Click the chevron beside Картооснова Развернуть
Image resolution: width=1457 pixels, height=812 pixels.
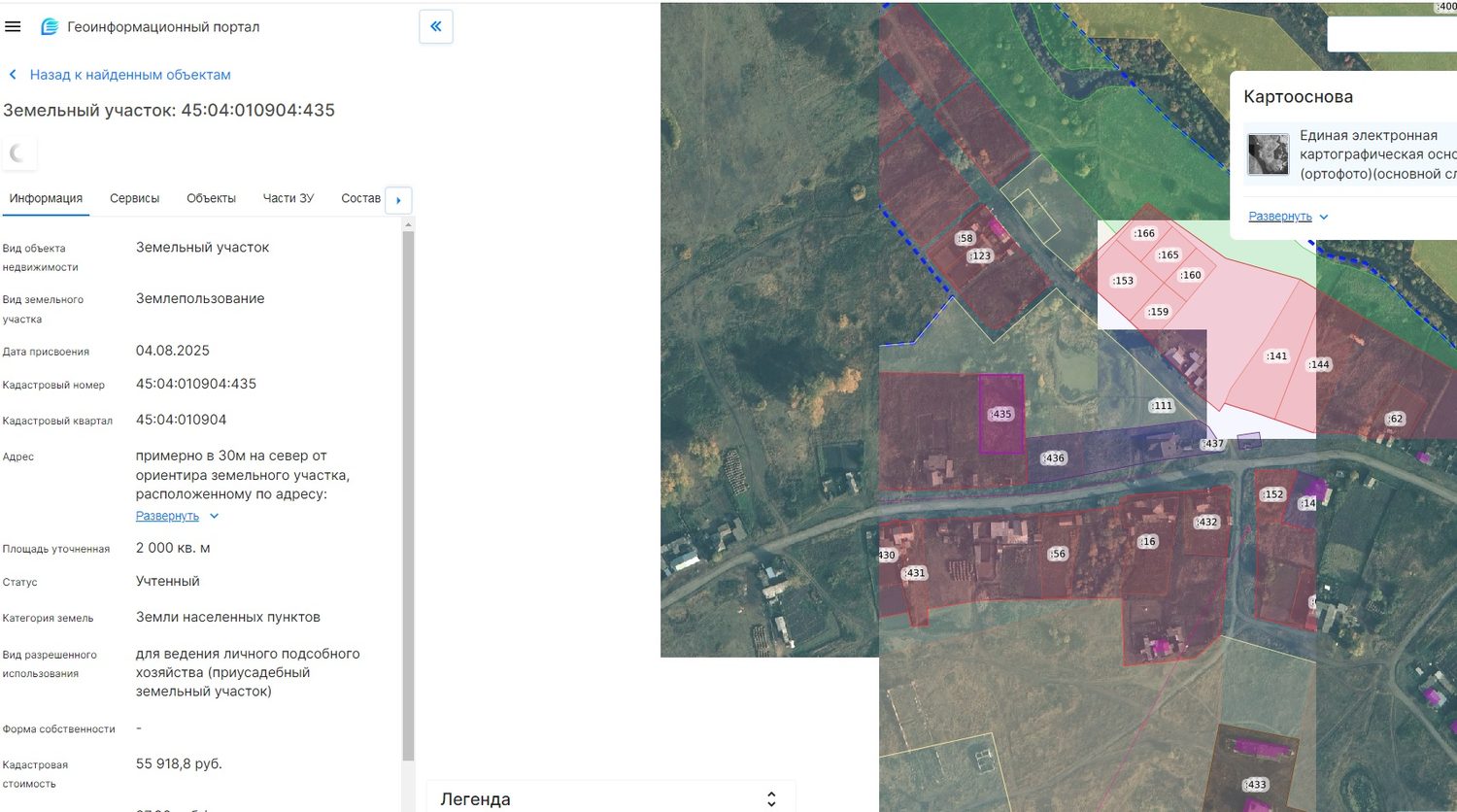[x=1324, y=217]
